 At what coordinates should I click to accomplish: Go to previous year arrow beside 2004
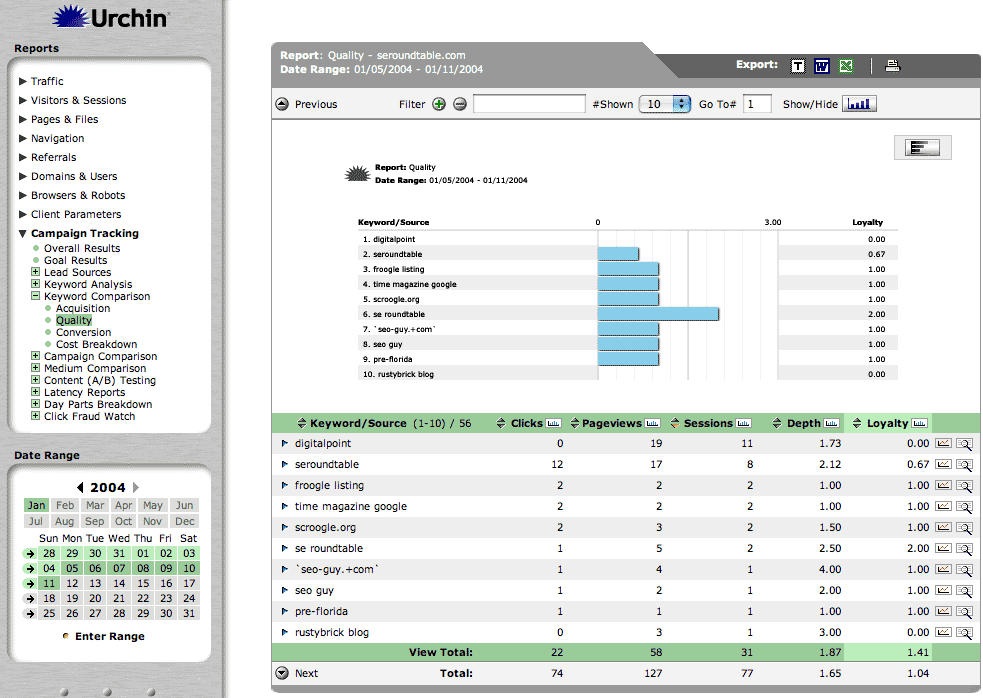(80, 487)
